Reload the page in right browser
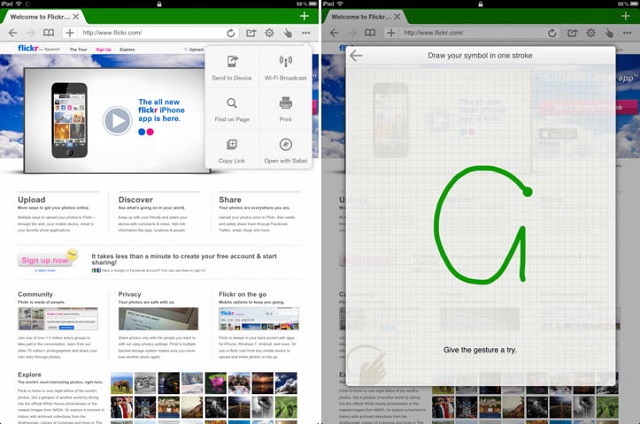 (552, 33)
